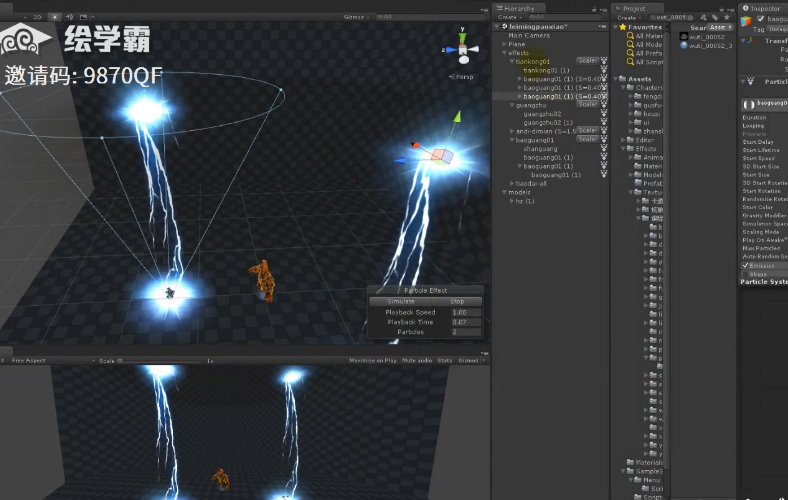Viewport: 788px width, 500px height.
Task: Toggle Persp projection label
Action: coord(461,77)
